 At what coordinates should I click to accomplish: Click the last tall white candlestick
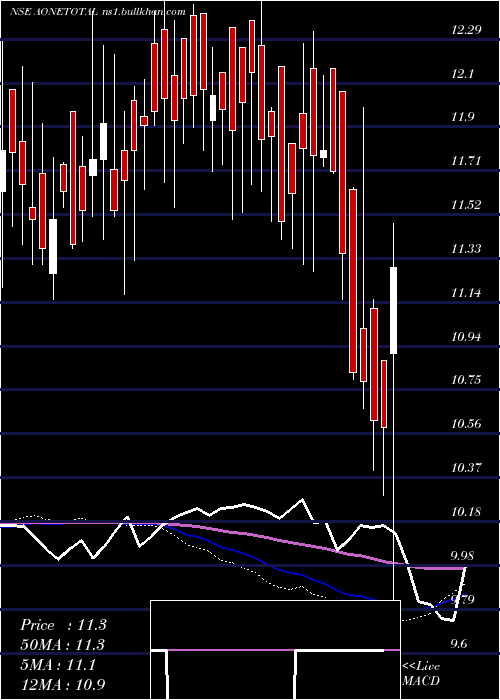[x=393, y=310]
